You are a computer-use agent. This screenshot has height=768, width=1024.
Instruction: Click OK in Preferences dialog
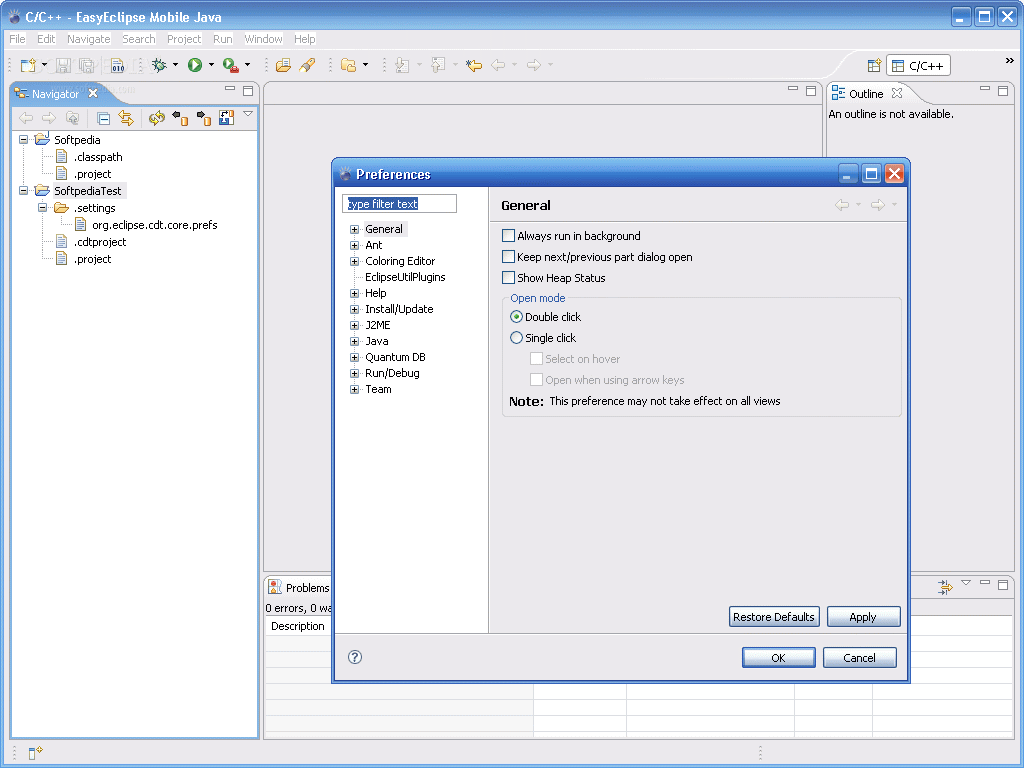pyautogui.click(x=778, y=658)
